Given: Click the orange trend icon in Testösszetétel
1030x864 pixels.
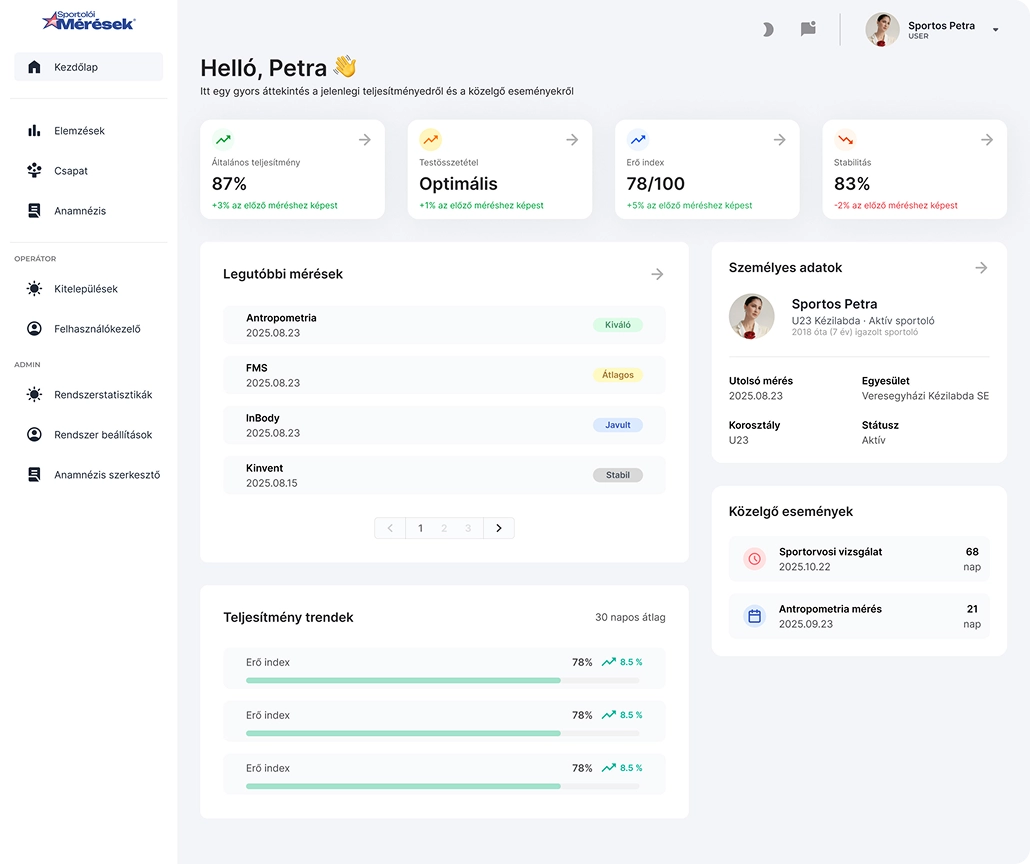Looking at the screenshot, I should (x=430, y=139).
